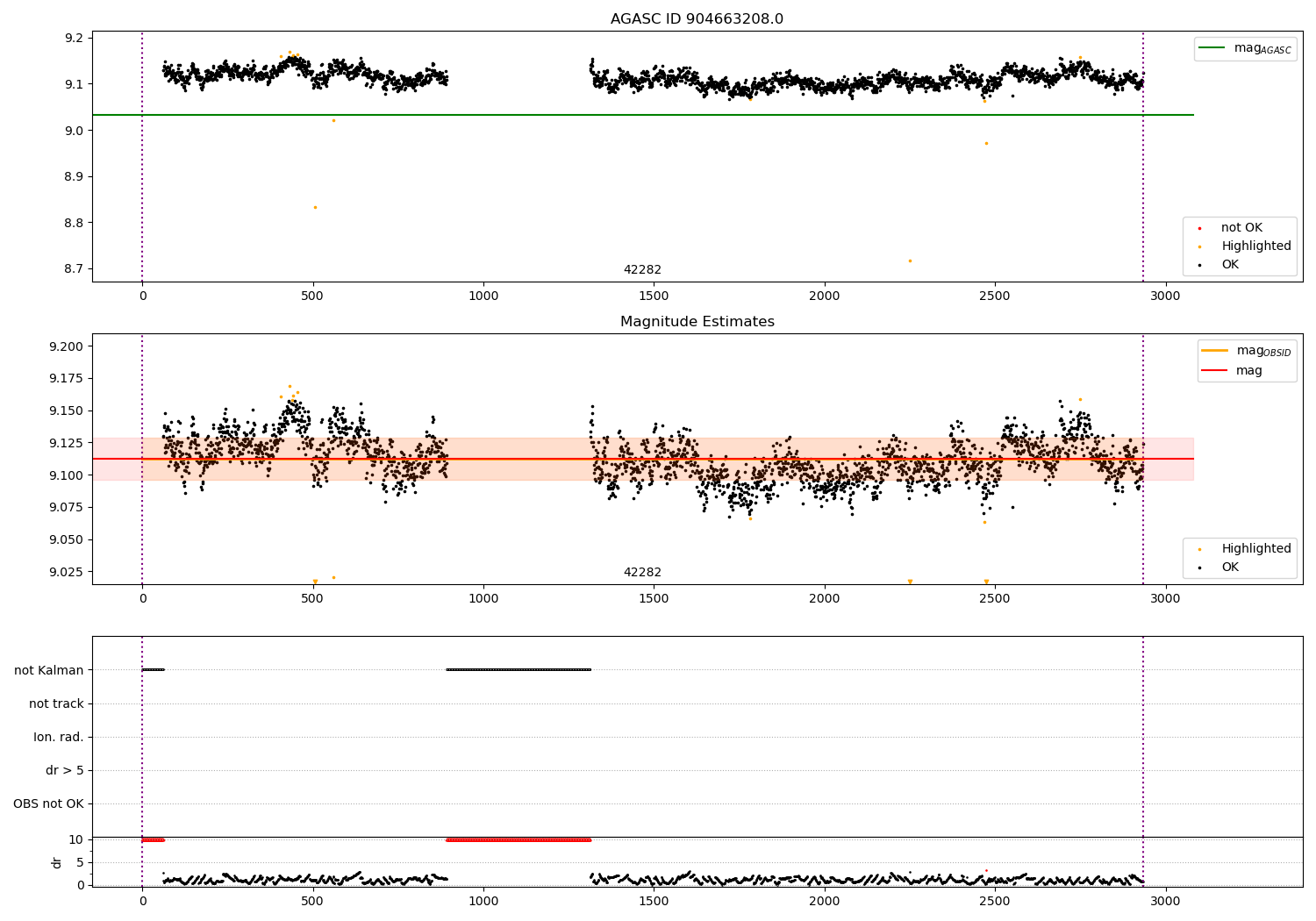Click the "1500" x-tick under the middle plot
The height and width of the screenshot is (921, 1316).
tap(654, 599)
